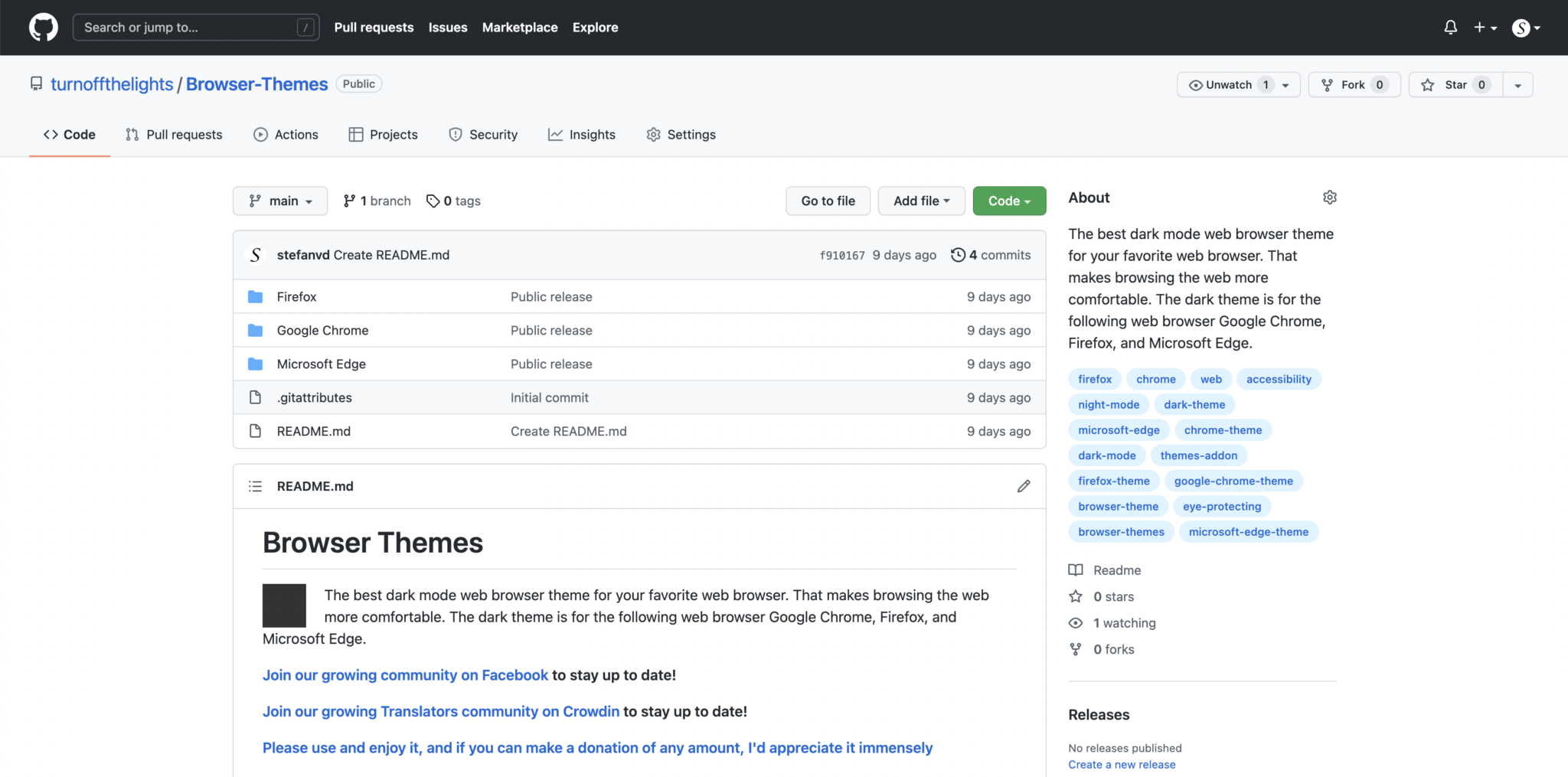Viewport: 1568px width, 777px height.
Task: Click the tags icon showing 0 tags
Action: tap(433, 201)
